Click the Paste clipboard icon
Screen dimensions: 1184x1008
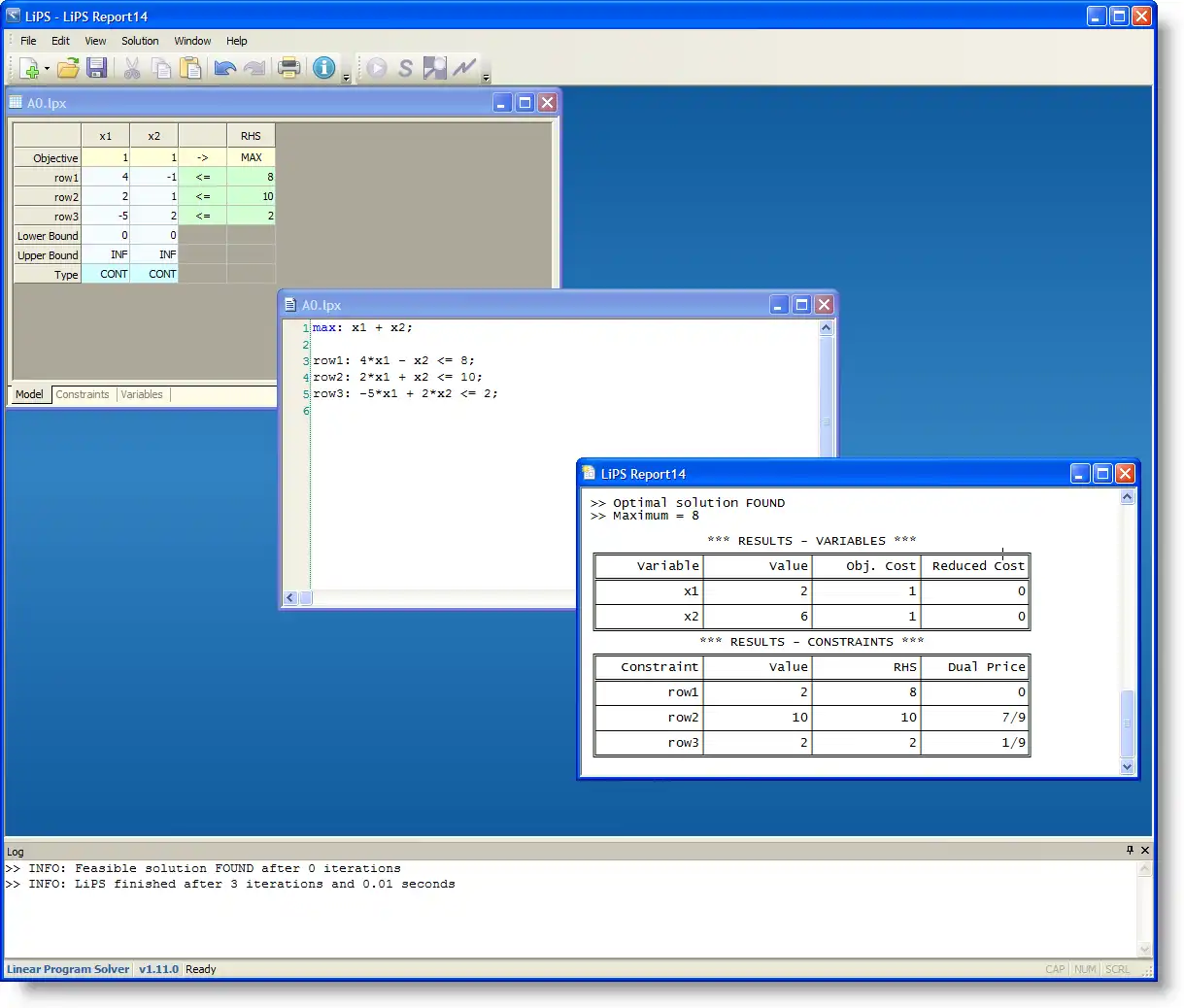coord(191,68)
